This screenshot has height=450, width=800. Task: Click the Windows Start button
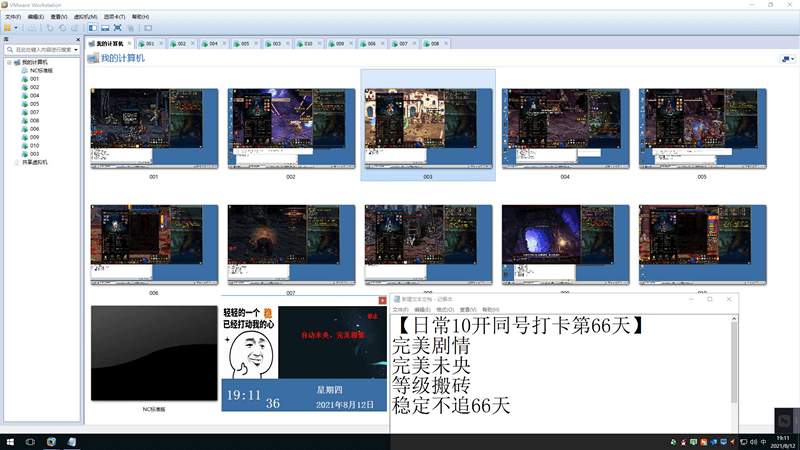pos(10,442)
